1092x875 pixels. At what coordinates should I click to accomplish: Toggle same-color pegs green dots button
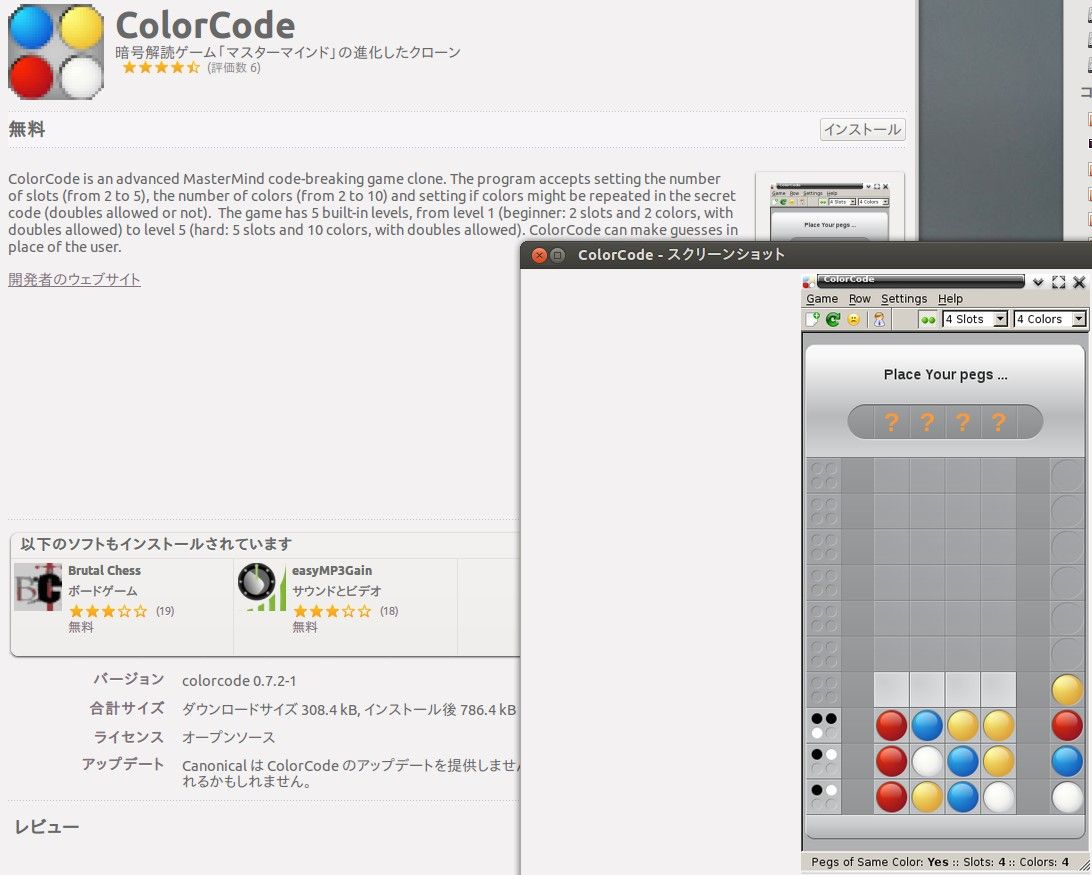coord(928,320)
